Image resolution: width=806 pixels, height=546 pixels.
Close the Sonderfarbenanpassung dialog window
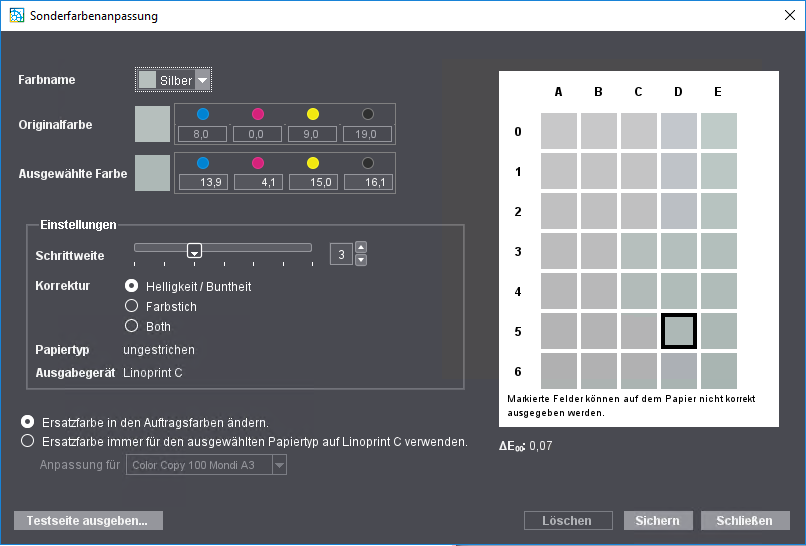pyautogui.click(x=790, y=15)
